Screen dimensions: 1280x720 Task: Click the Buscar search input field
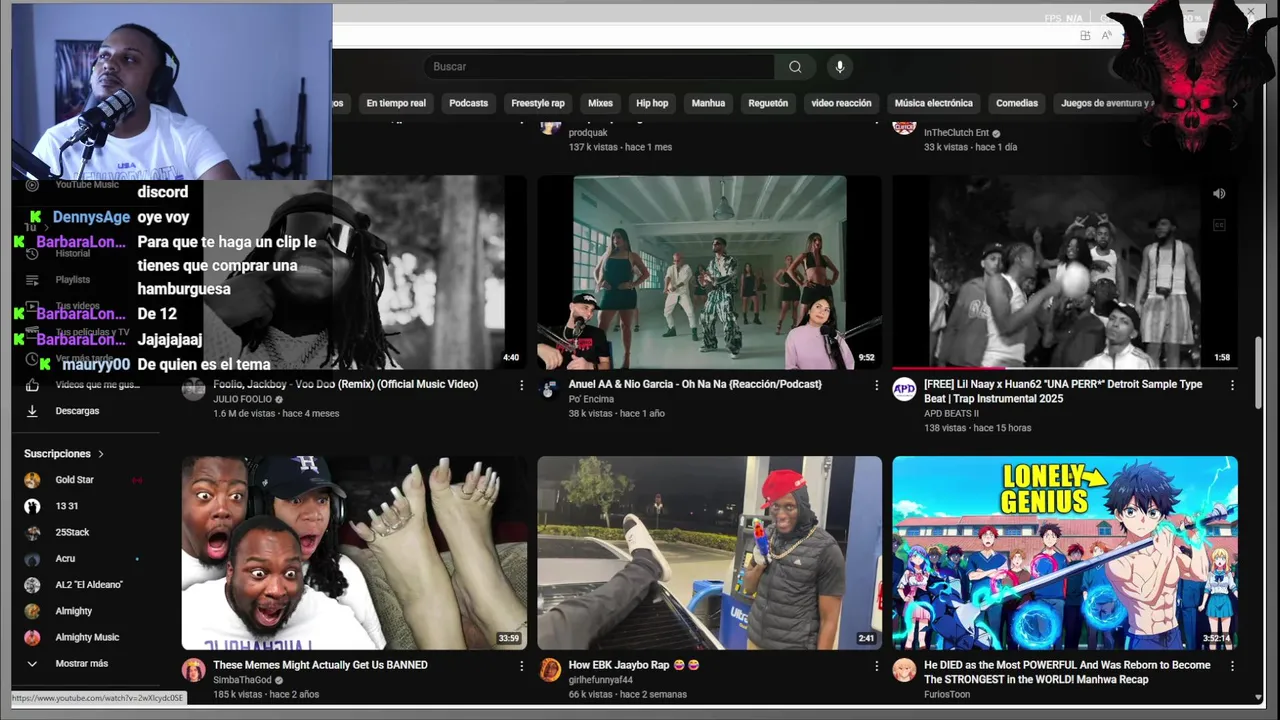(x=598, y=67)
